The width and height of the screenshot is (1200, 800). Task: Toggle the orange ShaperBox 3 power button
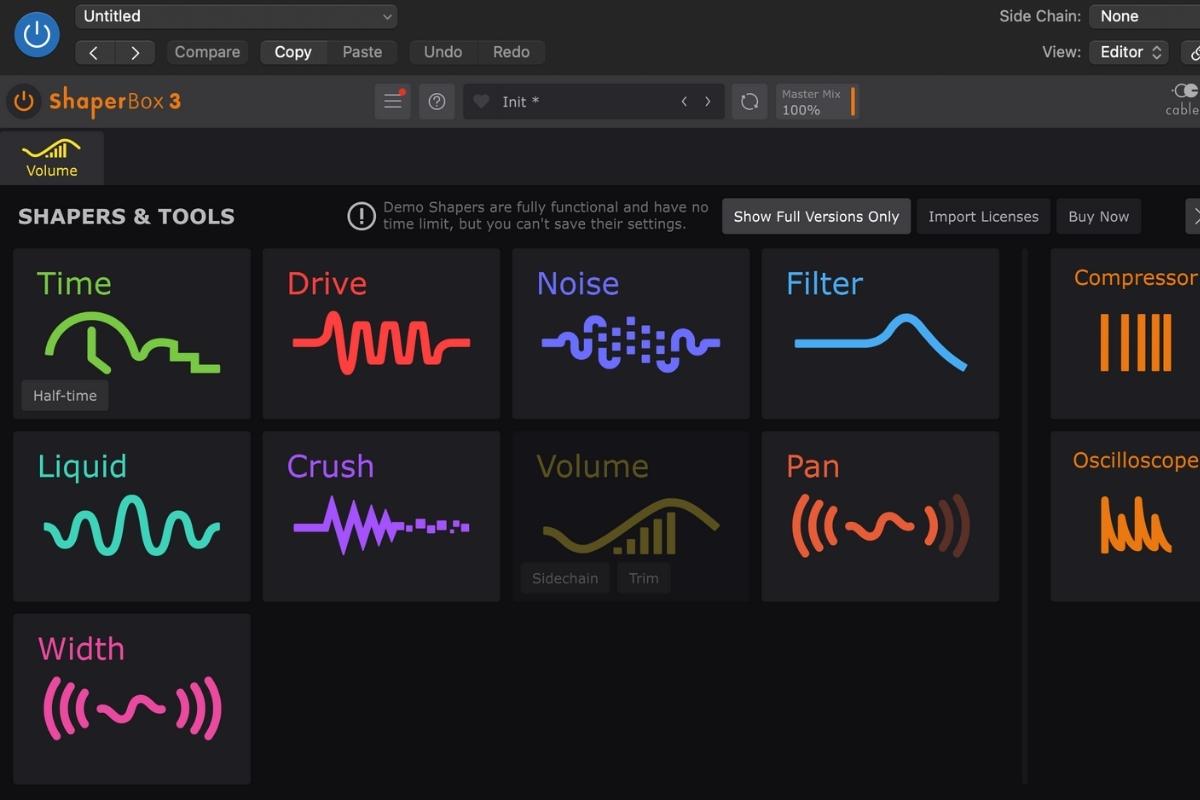pyautogui.click(x=23, y=101)
